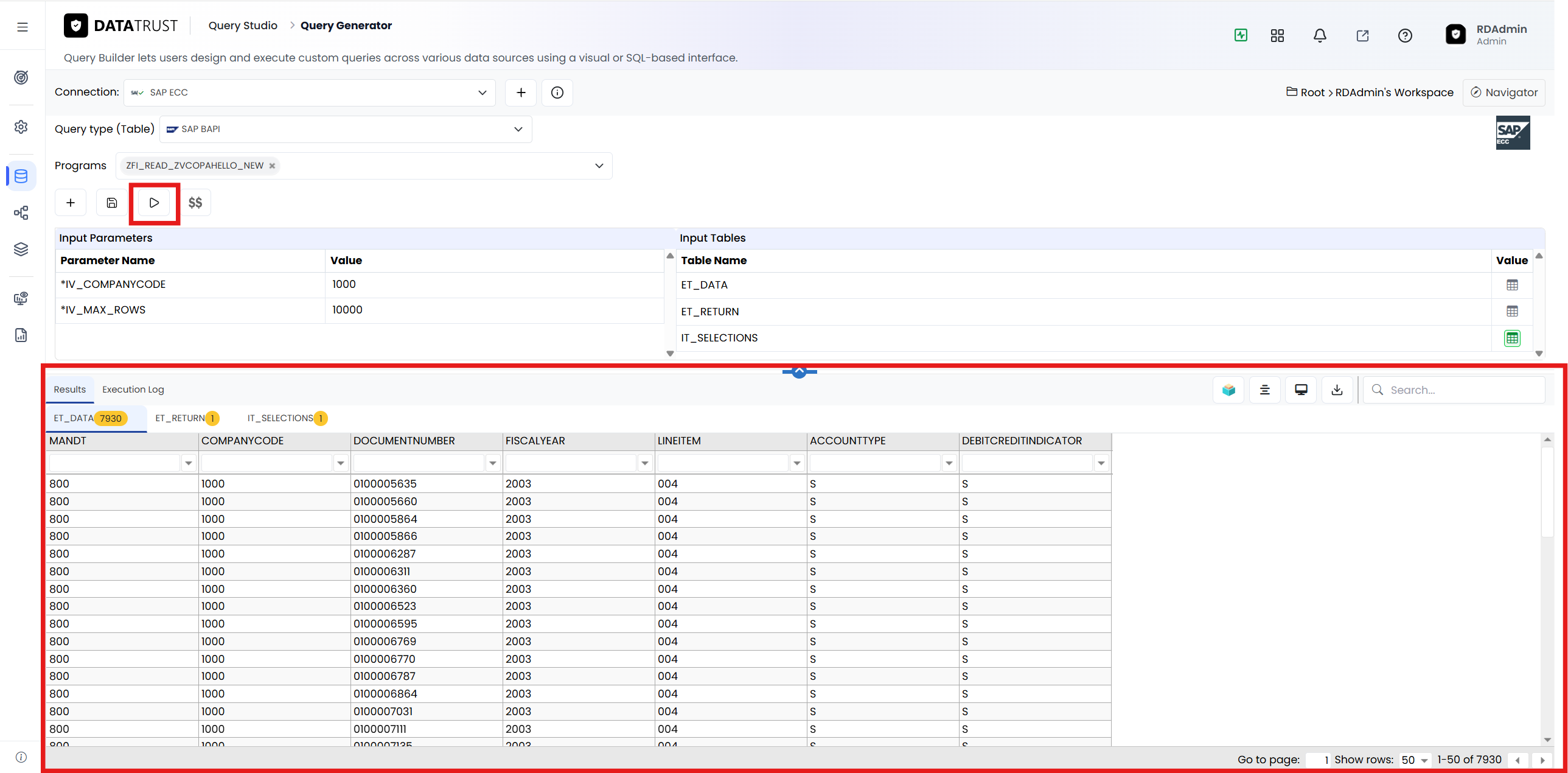Click the MANDT filter text box
Viewport: 1568px width, 773px height.
[114, 463]
